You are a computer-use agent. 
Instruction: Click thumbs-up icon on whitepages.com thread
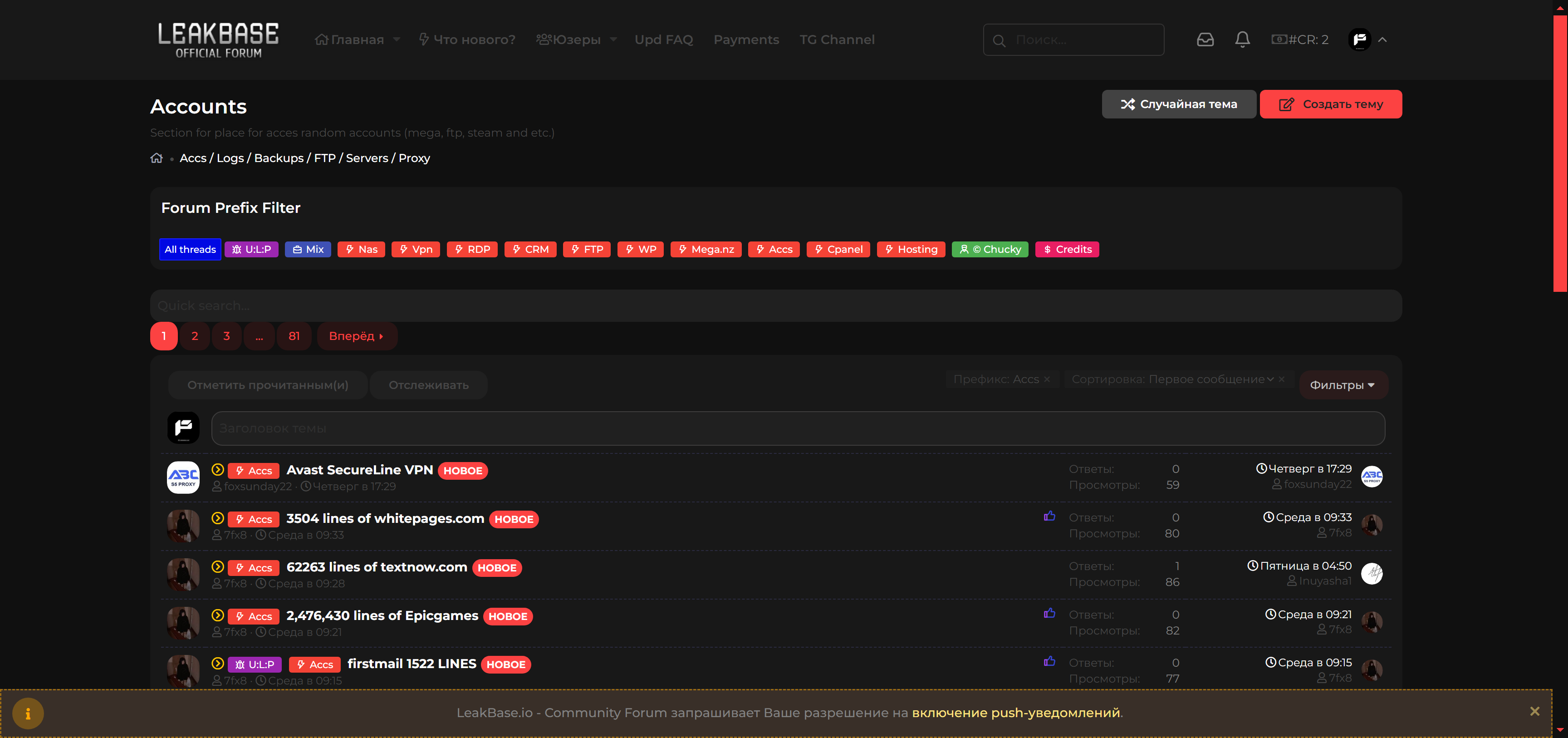(x=1049, y=517)
